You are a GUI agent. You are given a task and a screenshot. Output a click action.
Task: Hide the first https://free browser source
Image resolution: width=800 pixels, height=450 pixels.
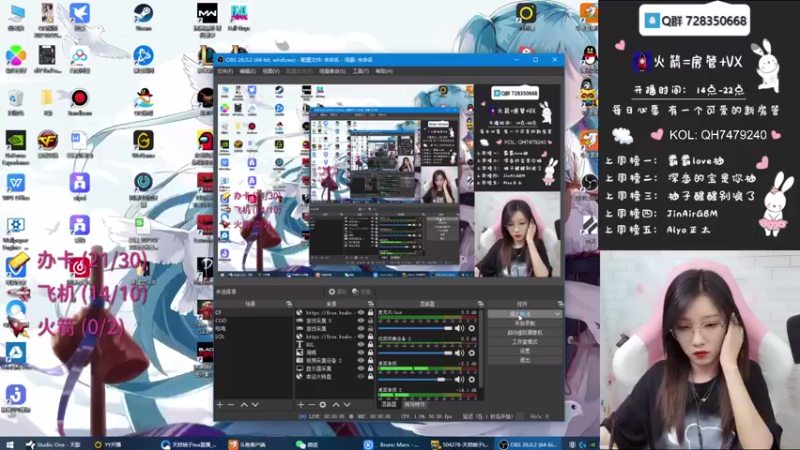361,312
